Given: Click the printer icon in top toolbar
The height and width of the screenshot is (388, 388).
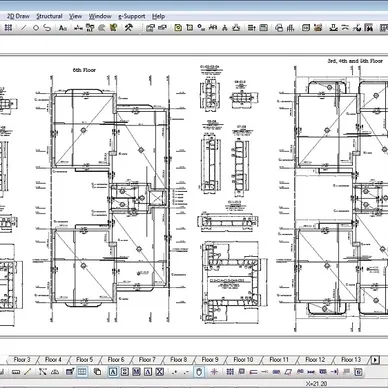Looking at the screenshot, I should (x=279, y=28).
